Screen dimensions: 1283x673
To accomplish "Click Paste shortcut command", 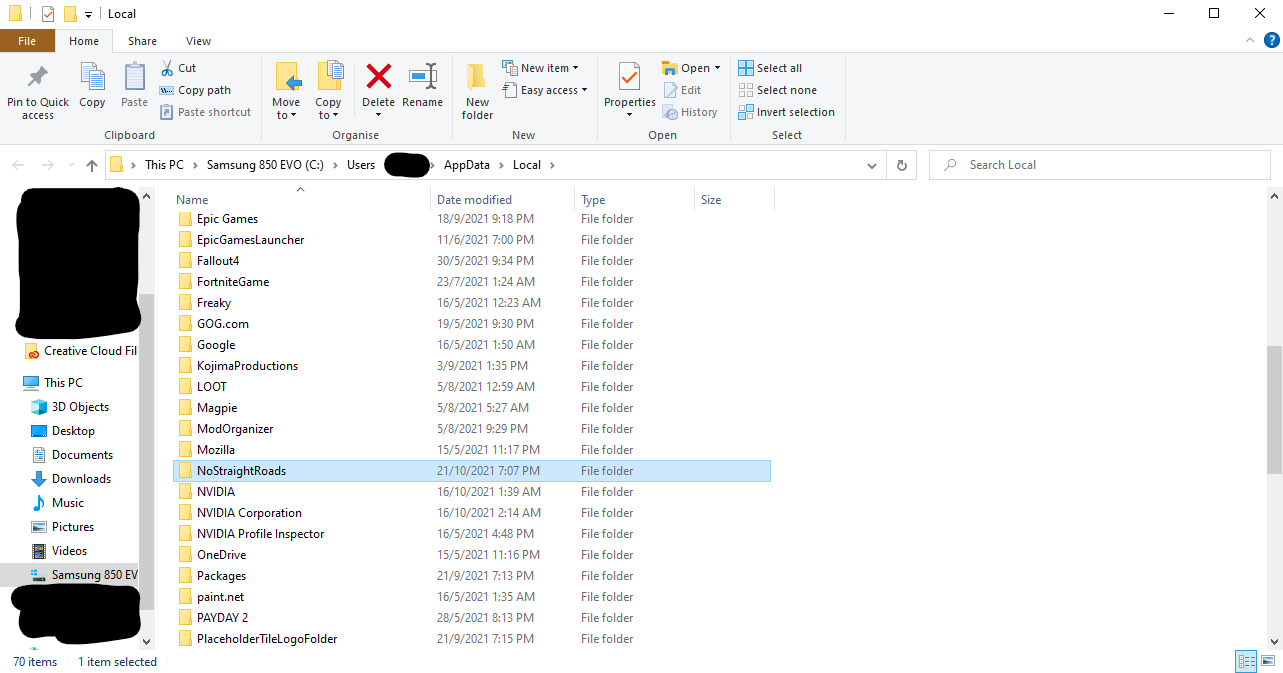I will tap(205, 112).
